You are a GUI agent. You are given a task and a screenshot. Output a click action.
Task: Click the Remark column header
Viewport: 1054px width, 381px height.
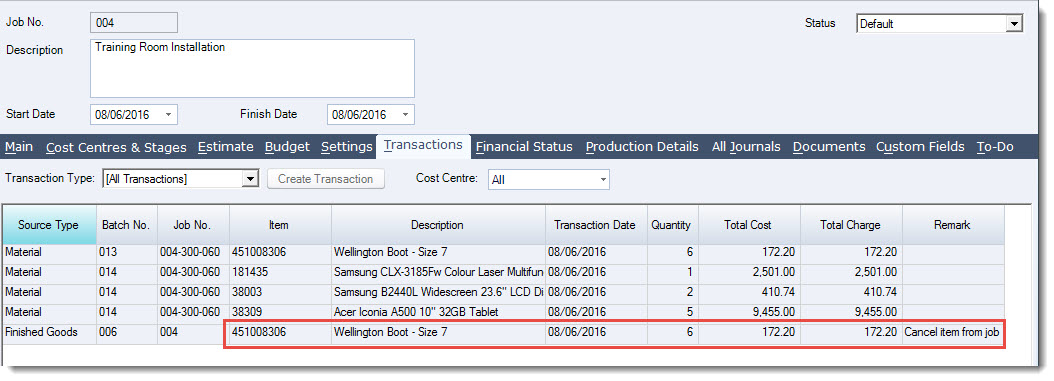[953, 225]
